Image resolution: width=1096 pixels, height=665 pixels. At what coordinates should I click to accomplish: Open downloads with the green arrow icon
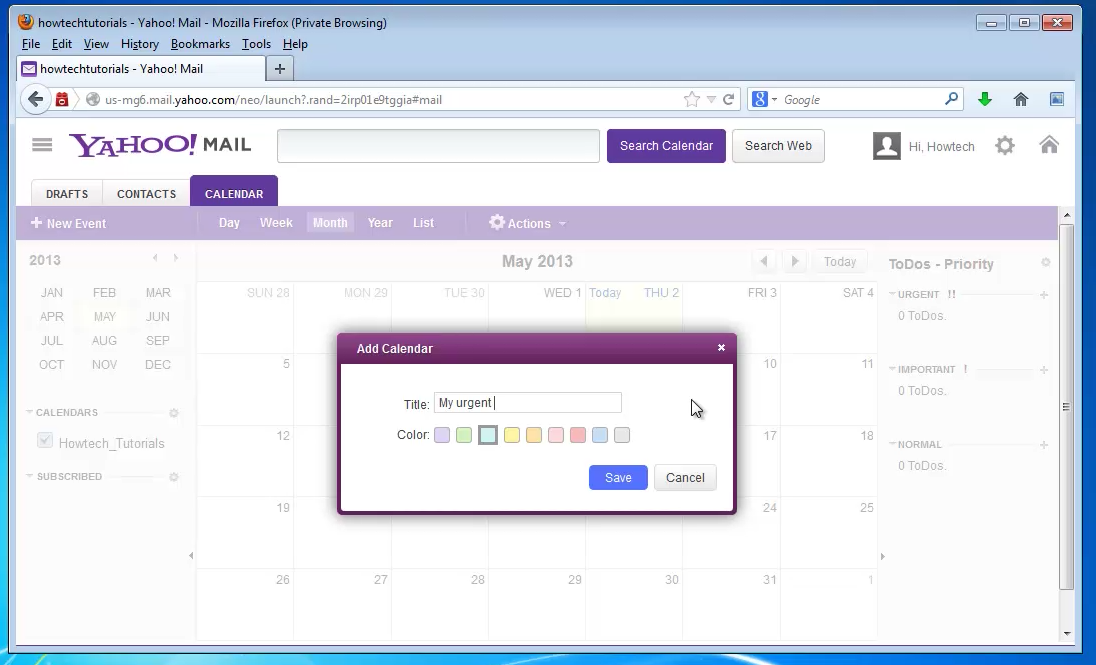(x=985, y=99)
